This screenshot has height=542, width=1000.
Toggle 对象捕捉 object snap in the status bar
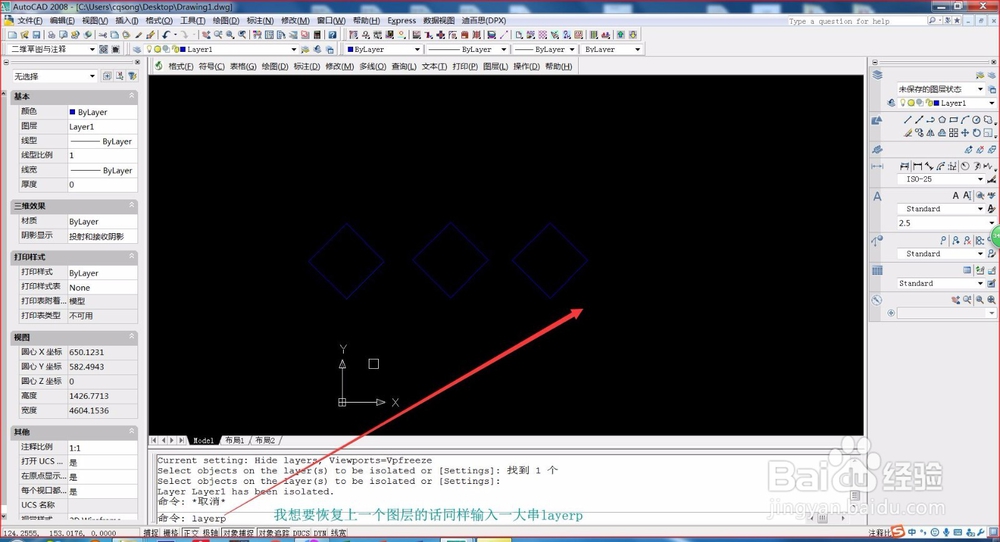tap(239, 532)
